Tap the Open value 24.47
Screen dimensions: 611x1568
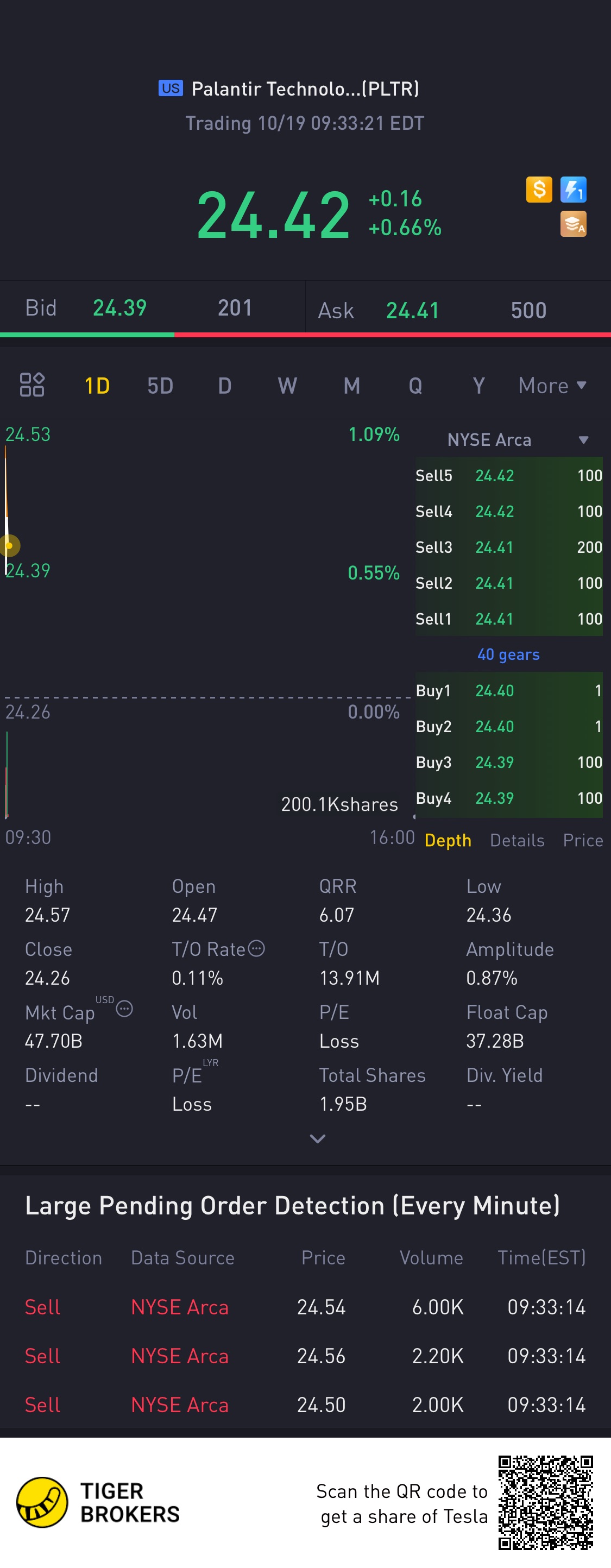coord(195,915)
